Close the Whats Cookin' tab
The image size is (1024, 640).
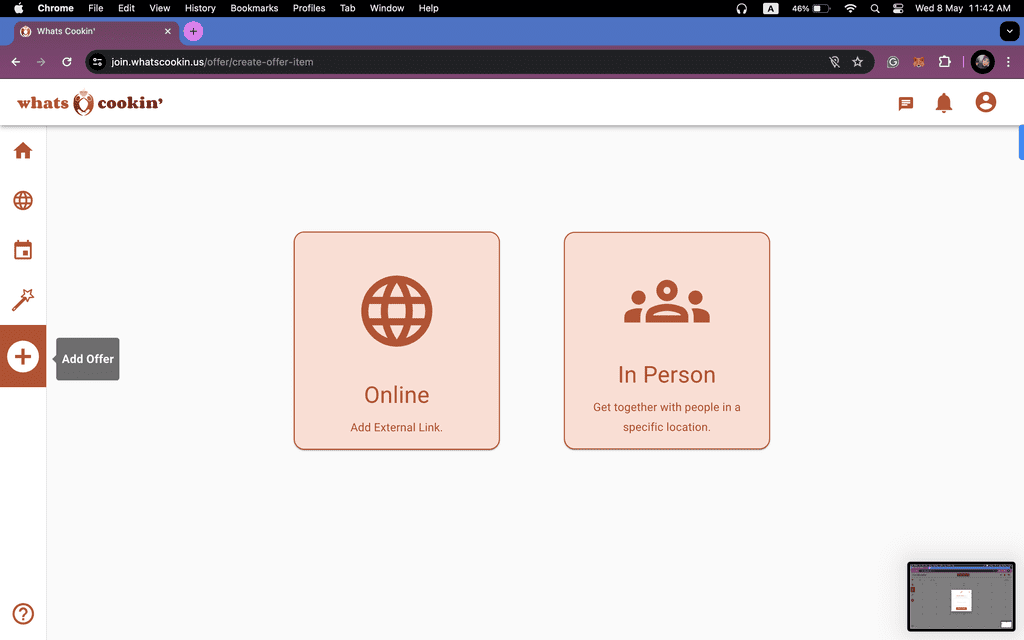168,31
